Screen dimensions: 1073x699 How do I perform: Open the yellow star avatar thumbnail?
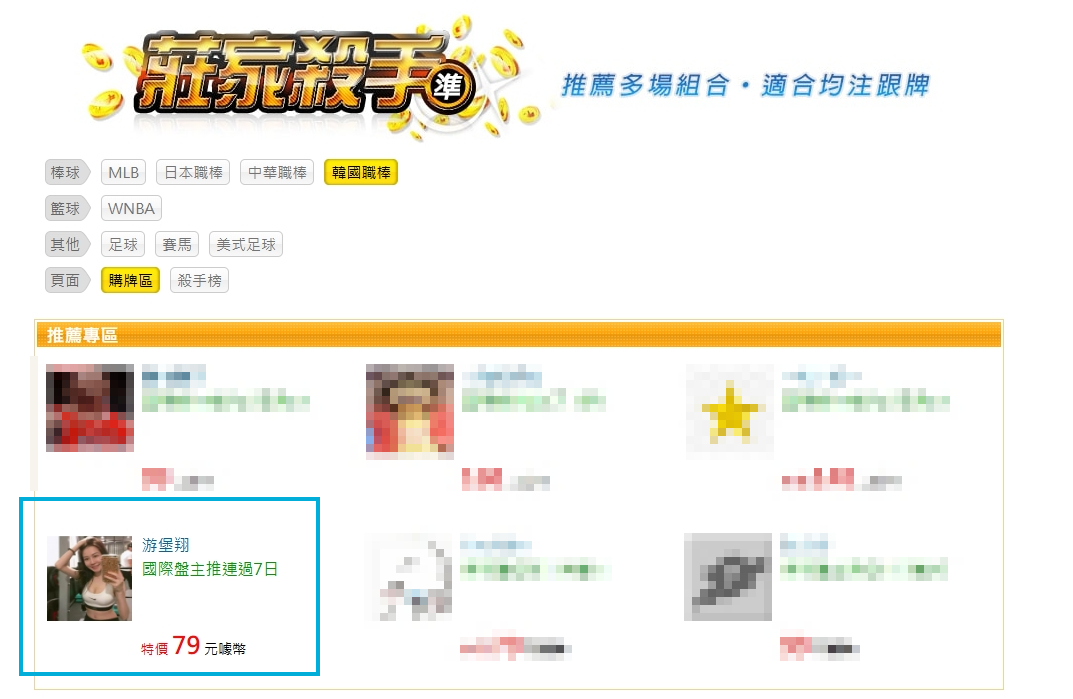[x=729, y=411]
